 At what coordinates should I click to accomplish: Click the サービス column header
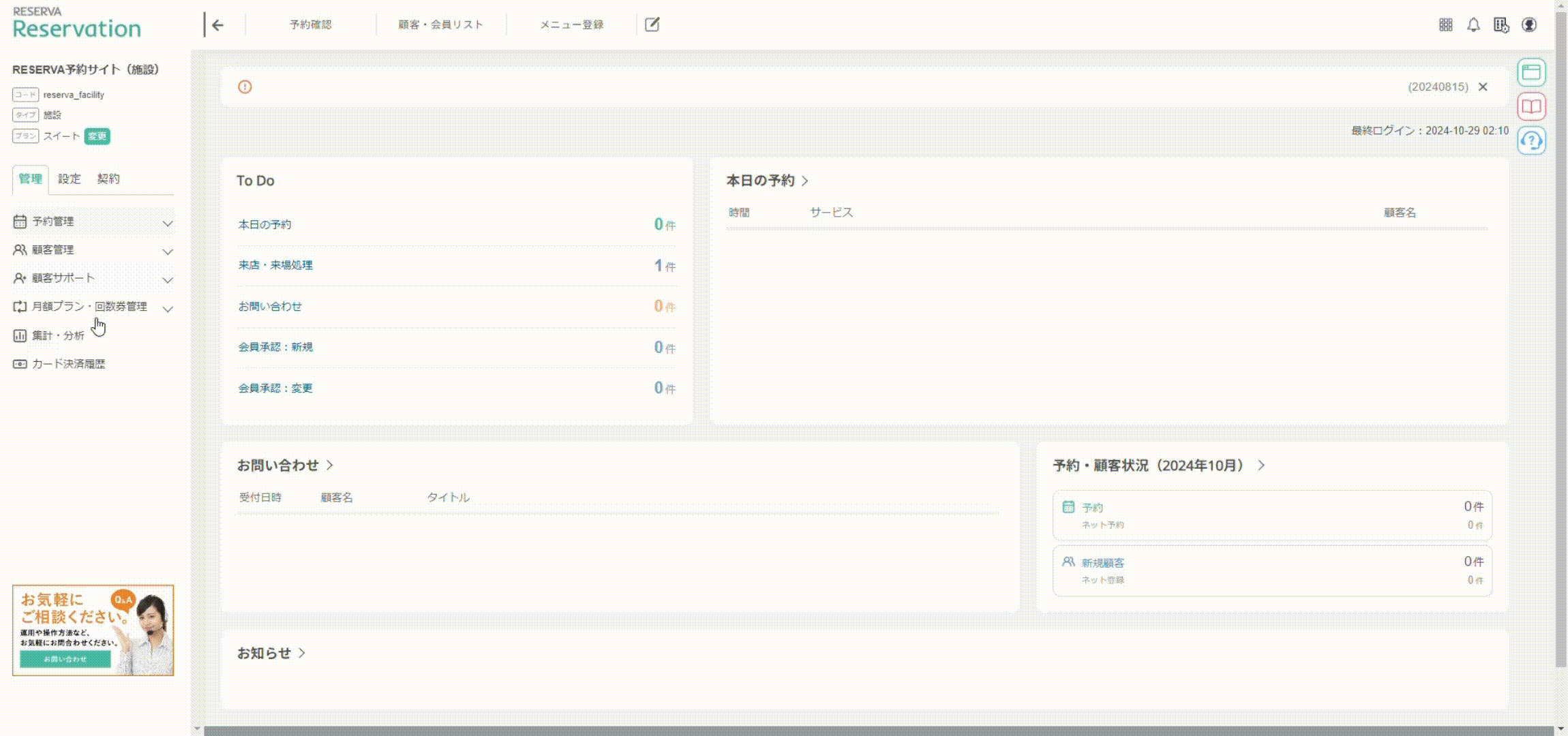pyautogui.click(x=831, y=213)
